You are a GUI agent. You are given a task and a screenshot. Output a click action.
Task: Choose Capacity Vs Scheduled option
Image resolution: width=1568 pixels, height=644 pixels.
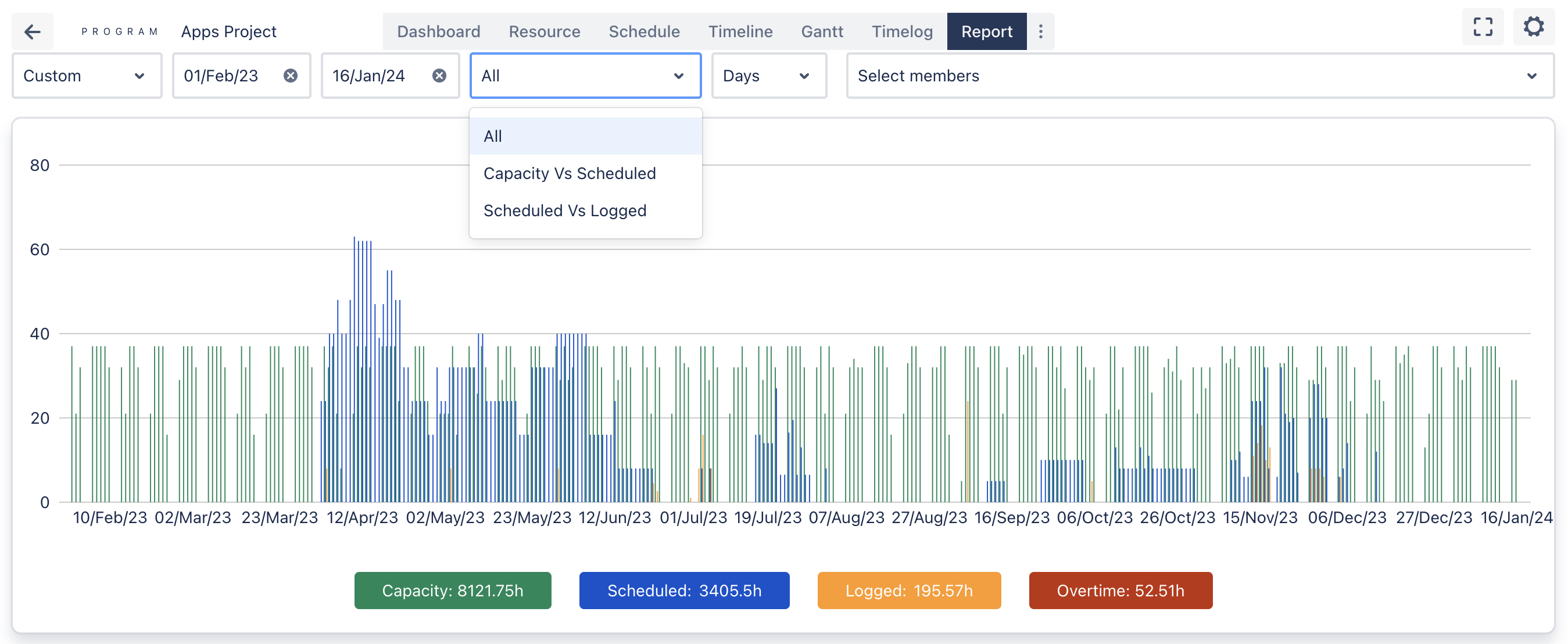point(569,173)
